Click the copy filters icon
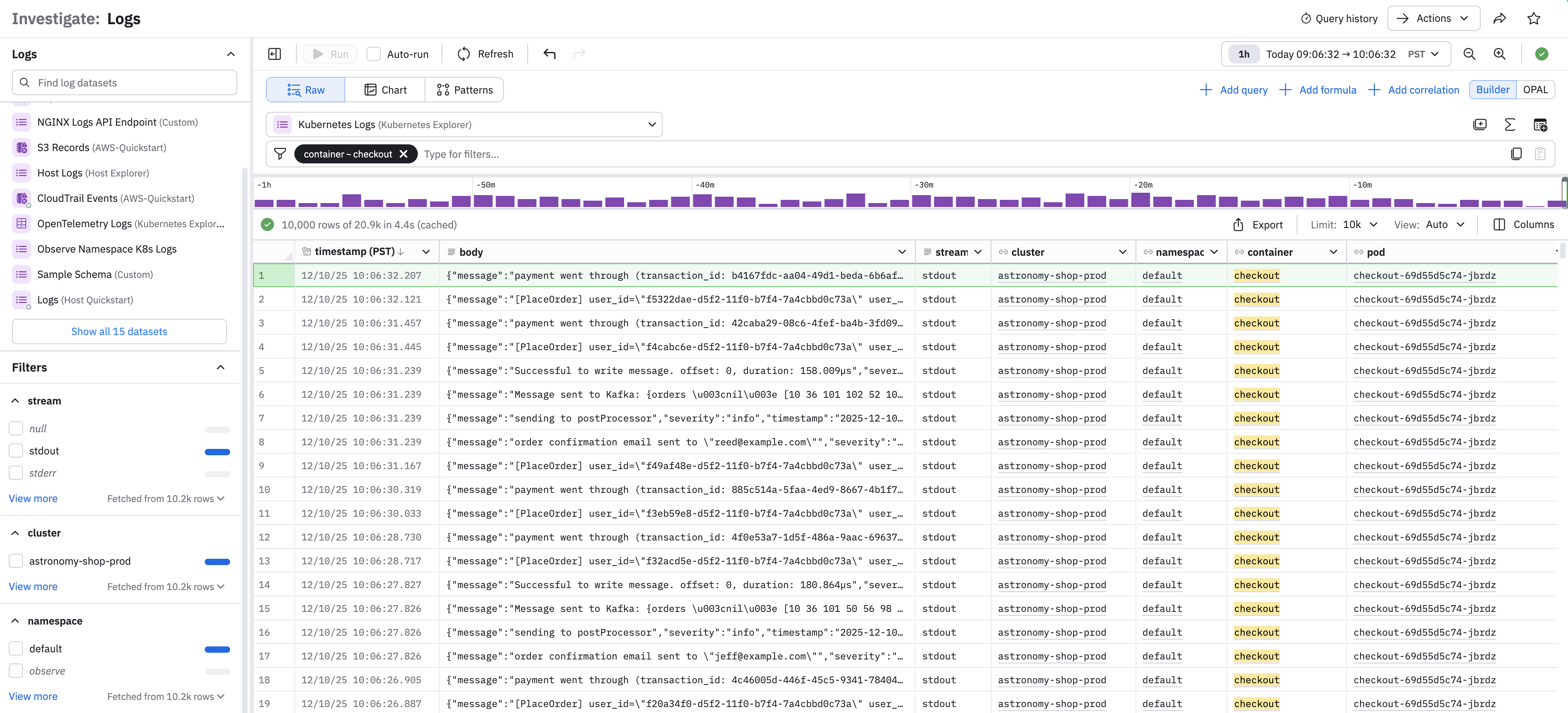This screenshot has width=1568, height=713. [1516, 154]
